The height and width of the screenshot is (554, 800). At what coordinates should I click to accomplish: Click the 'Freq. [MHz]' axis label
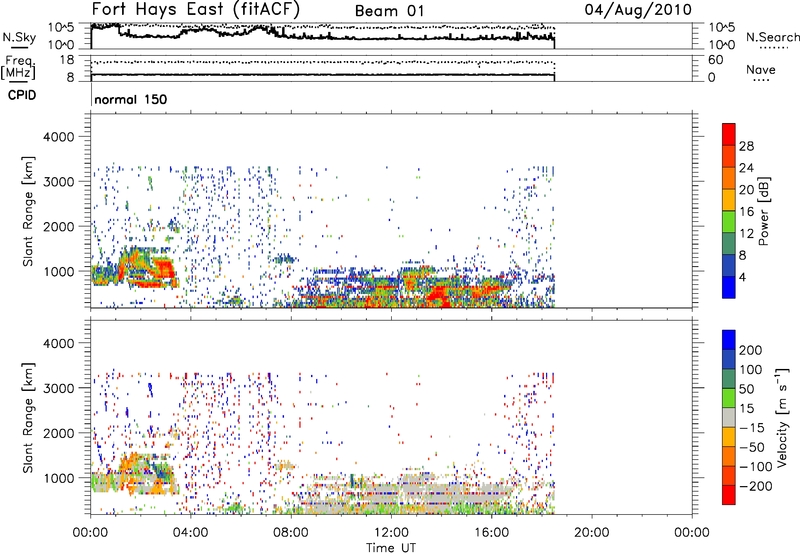(x=18, y=68)
